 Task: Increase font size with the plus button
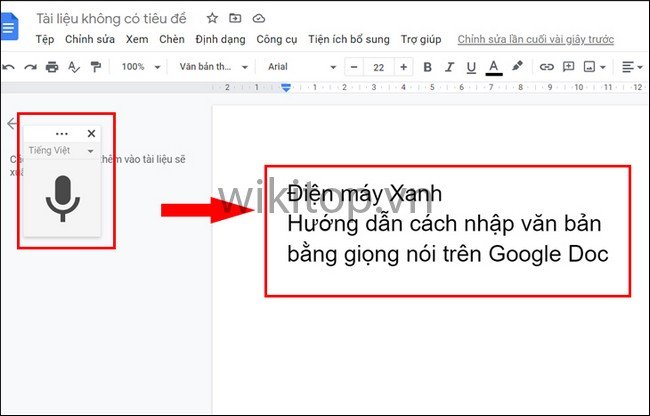coord(403,67)
